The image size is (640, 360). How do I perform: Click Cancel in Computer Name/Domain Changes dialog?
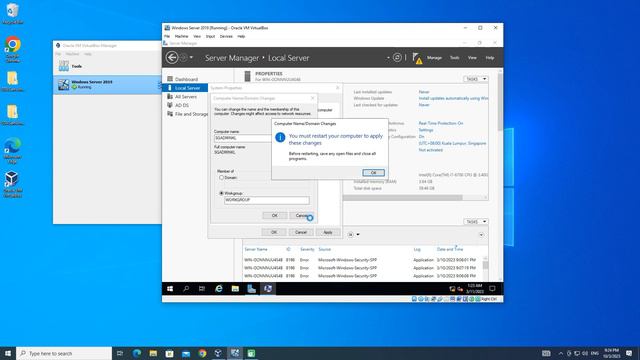point(301,216)
